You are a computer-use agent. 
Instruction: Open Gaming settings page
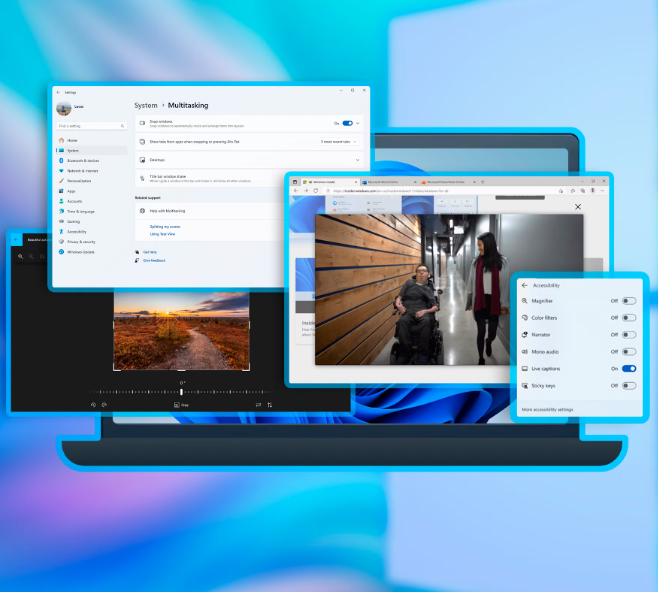(91, 222)
